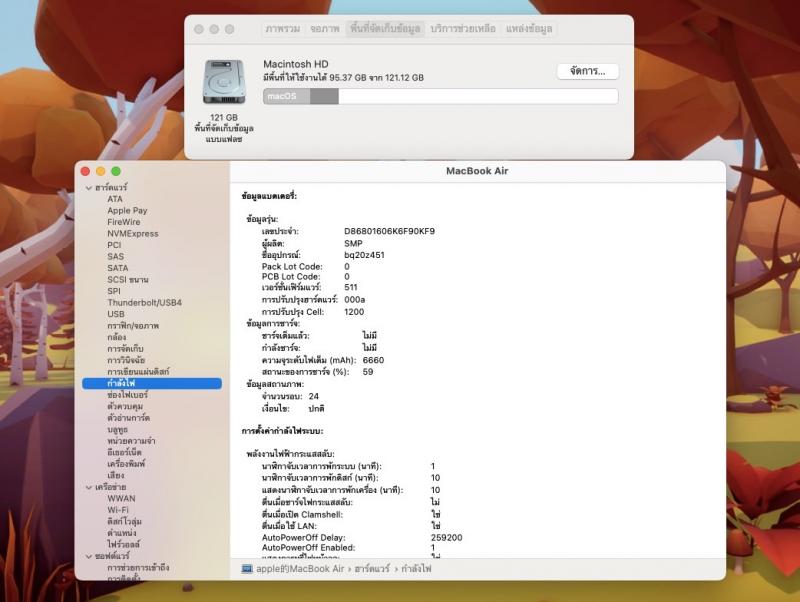Screen dimensions: 800x602
Task: Click the Macintosh HD volume name
Action: [295, 64]
